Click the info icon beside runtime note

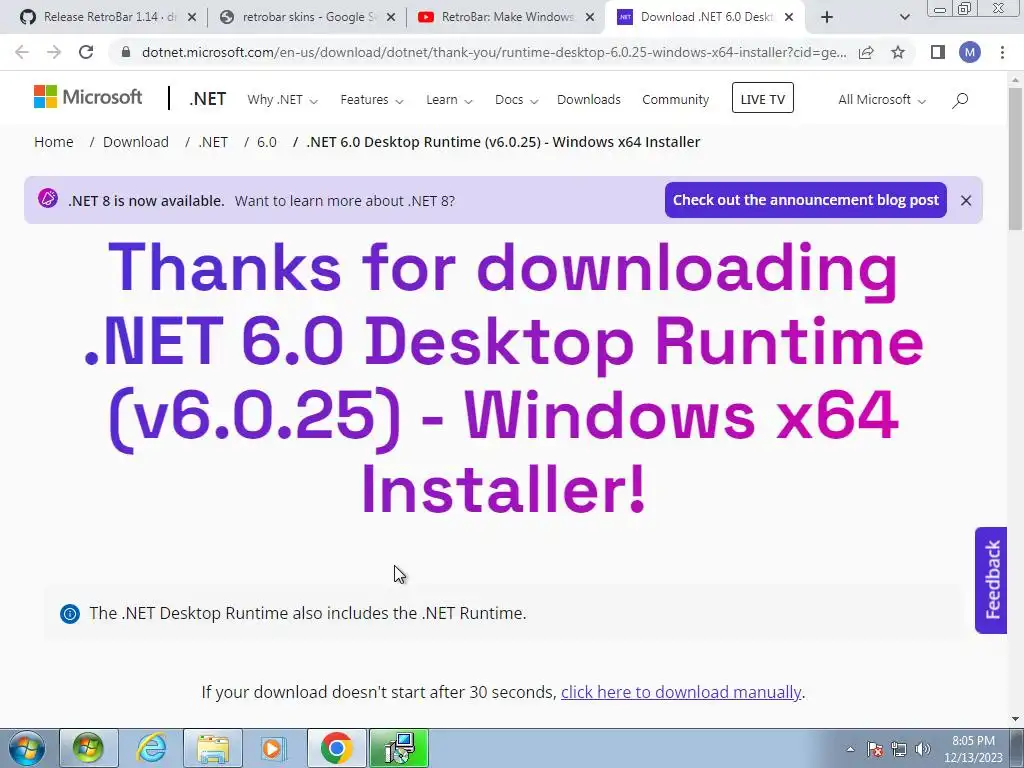70,613
